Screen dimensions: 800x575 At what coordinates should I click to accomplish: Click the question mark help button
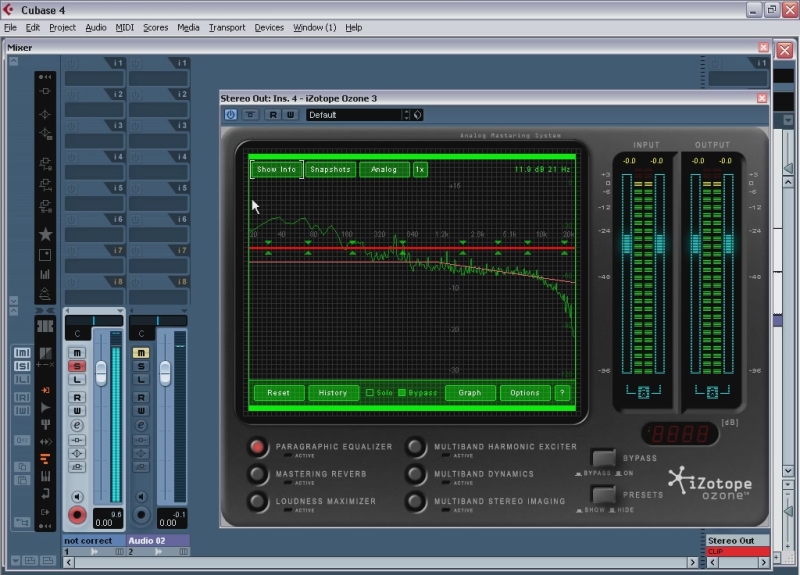tap(562, 393)
